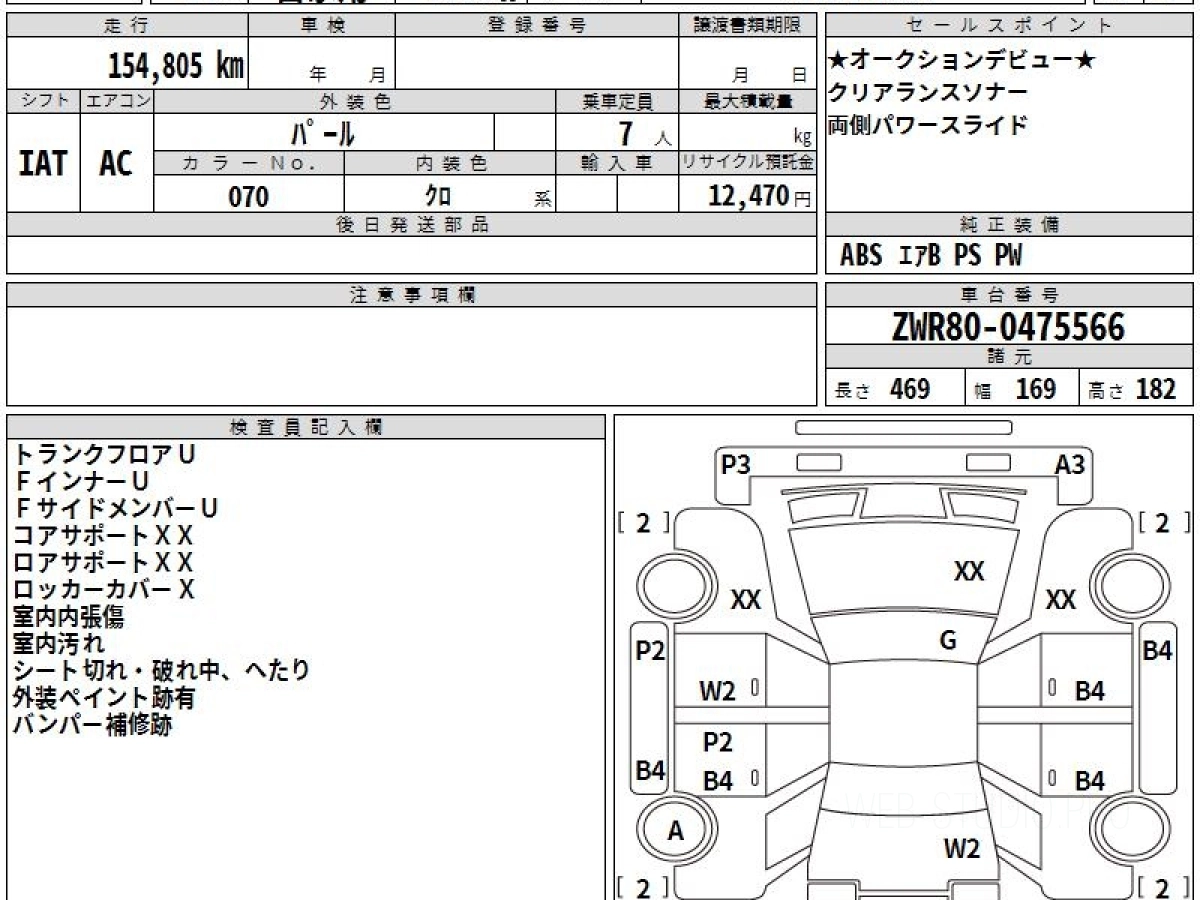
Task: Click the 純正装備 header
Action: tap(1009, 225)
